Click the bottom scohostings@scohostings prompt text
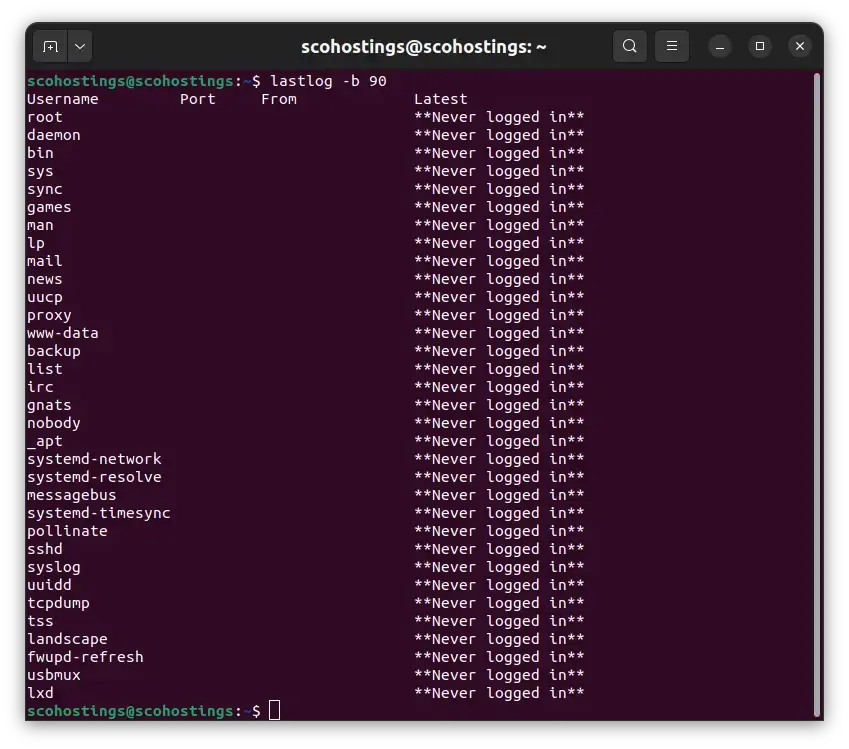 pyautogui.click(x=130, y=711)
